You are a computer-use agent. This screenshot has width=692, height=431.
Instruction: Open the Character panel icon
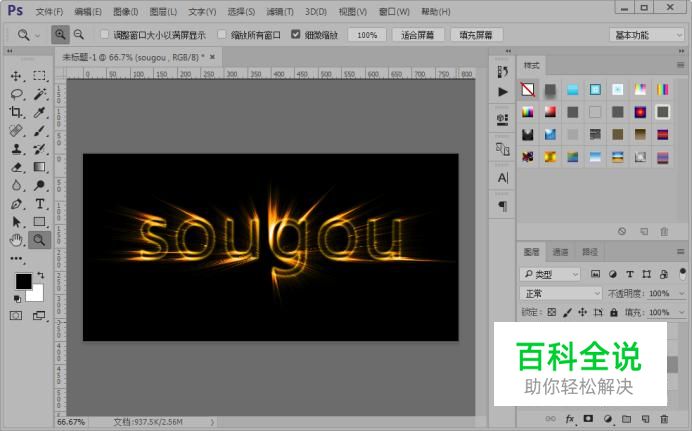(x=503, y=178)
